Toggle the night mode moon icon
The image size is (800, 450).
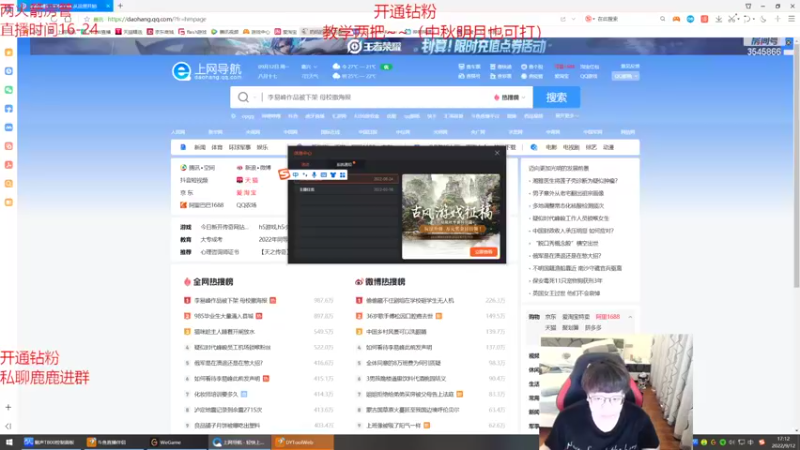[763, 19]
